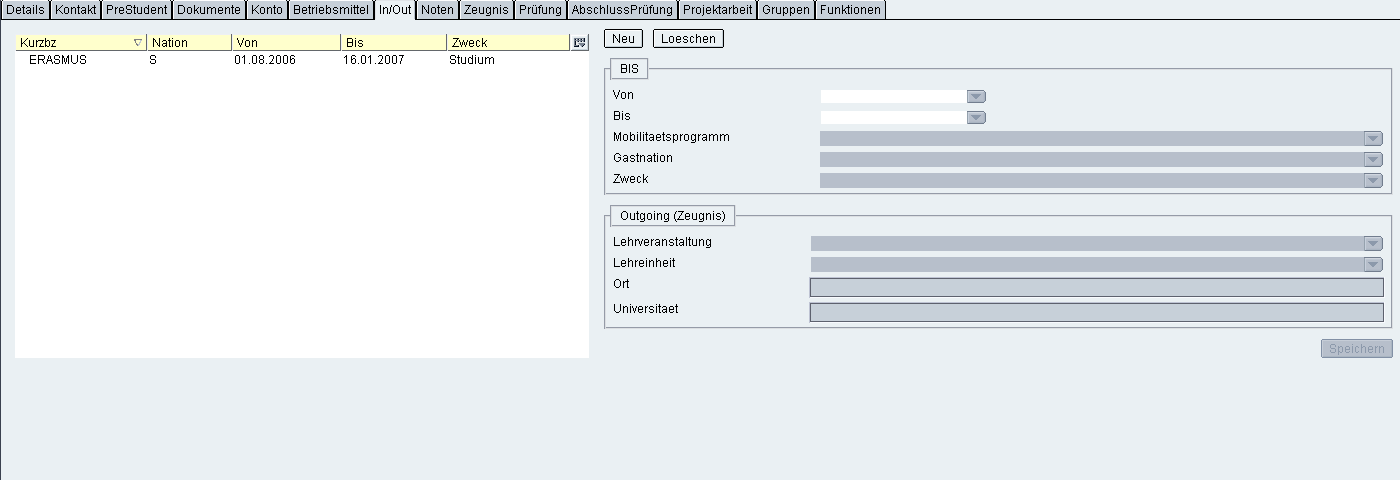Click the Nation column header
Viewport: 1400px width, 480px height.
pos(188,43)
